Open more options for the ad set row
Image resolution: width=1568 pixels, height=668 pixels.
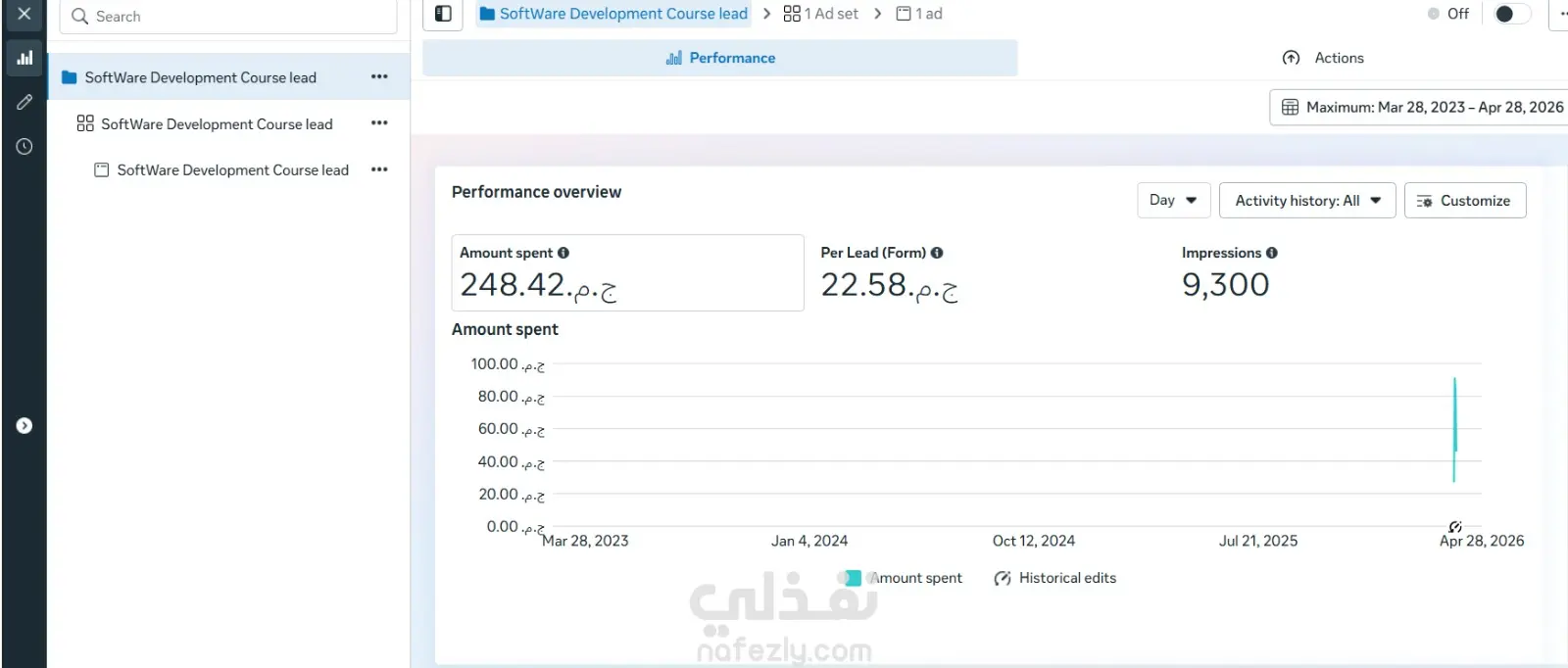tap(379, 123)
